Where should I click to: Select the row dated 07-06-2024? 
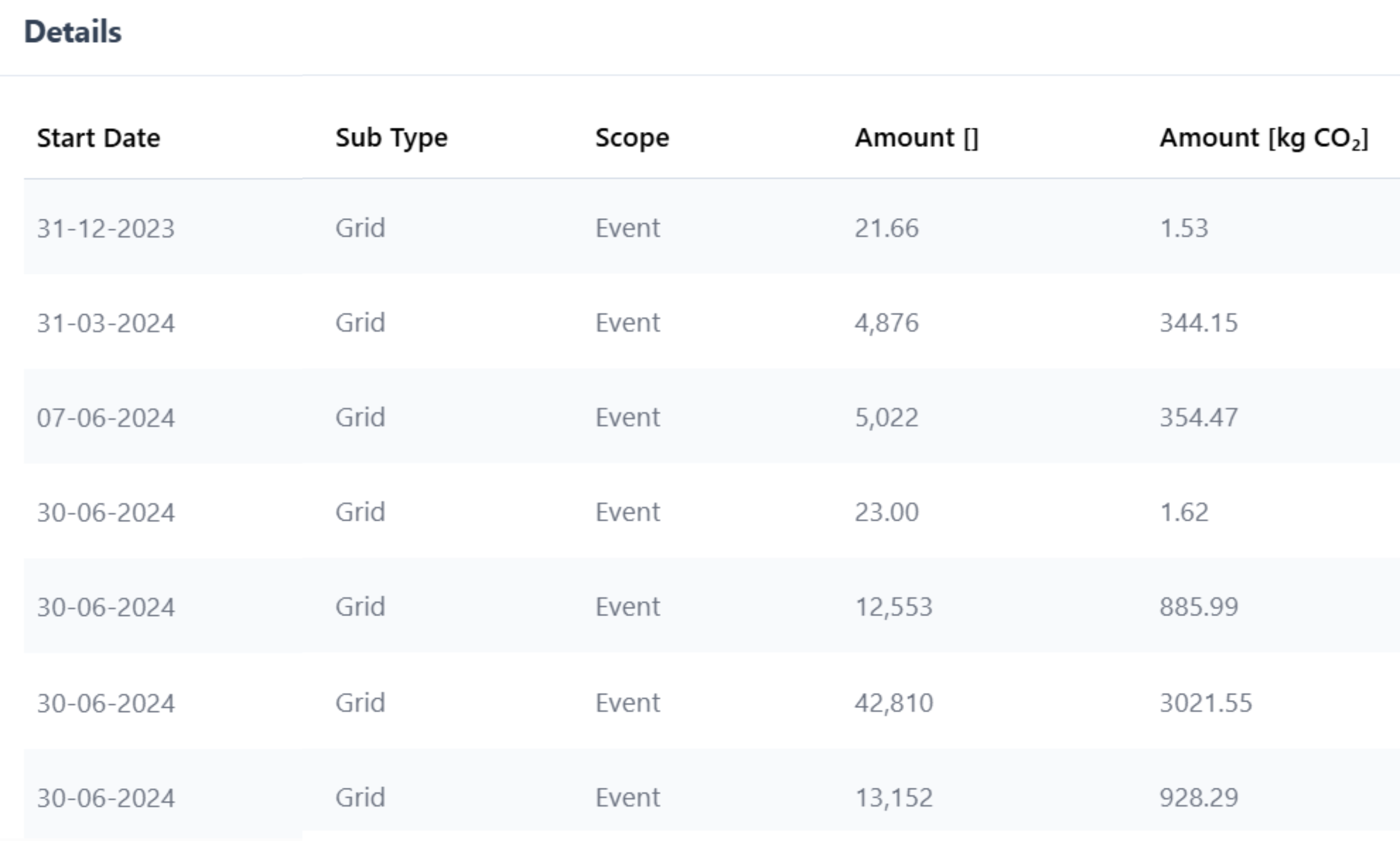(106, 418)
